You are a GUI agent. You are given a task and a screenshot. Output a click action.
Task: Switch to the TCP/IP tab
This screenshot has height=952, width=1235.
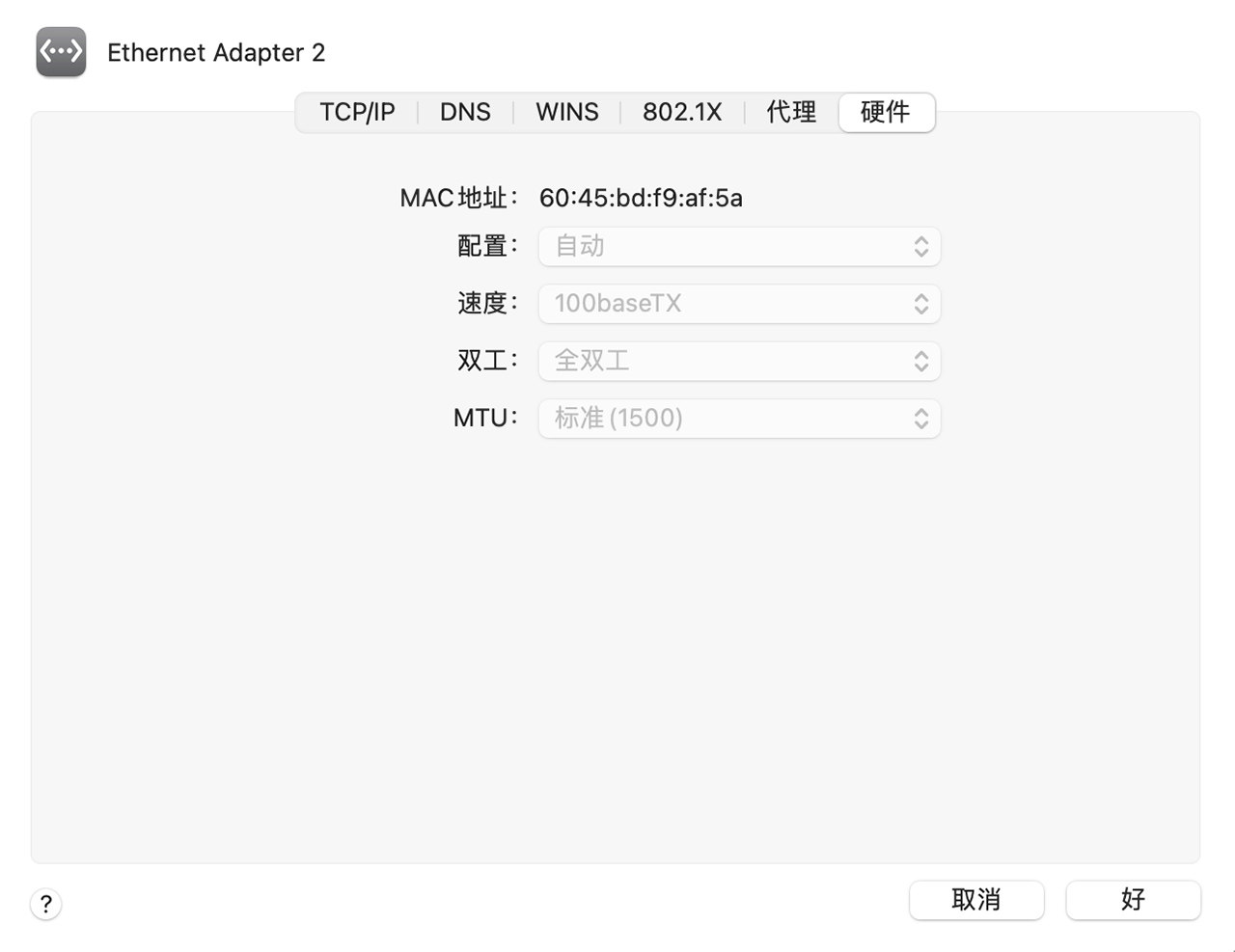(357, 112)
